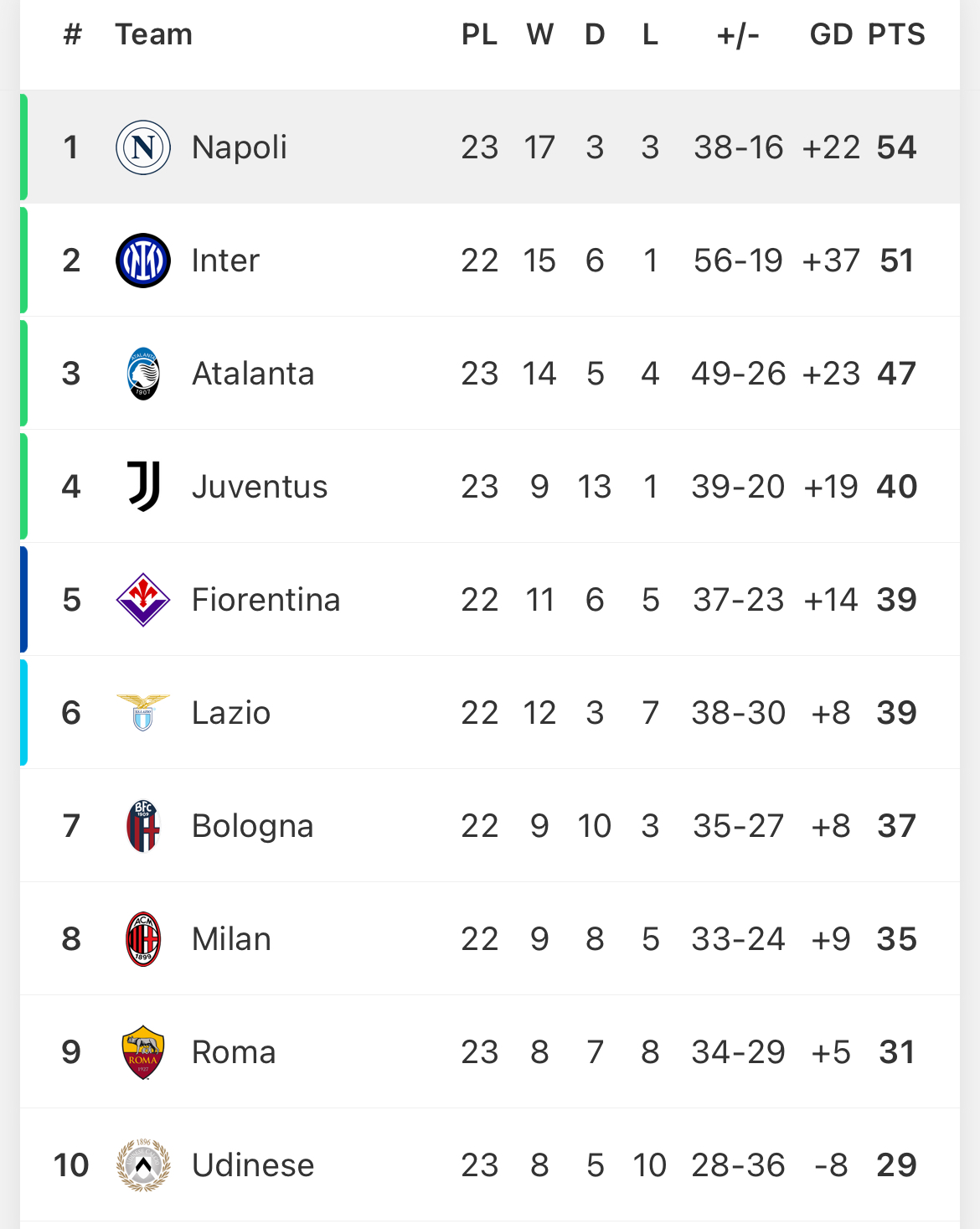
Task: Open the Udinese team name link
Action: 253,1165
